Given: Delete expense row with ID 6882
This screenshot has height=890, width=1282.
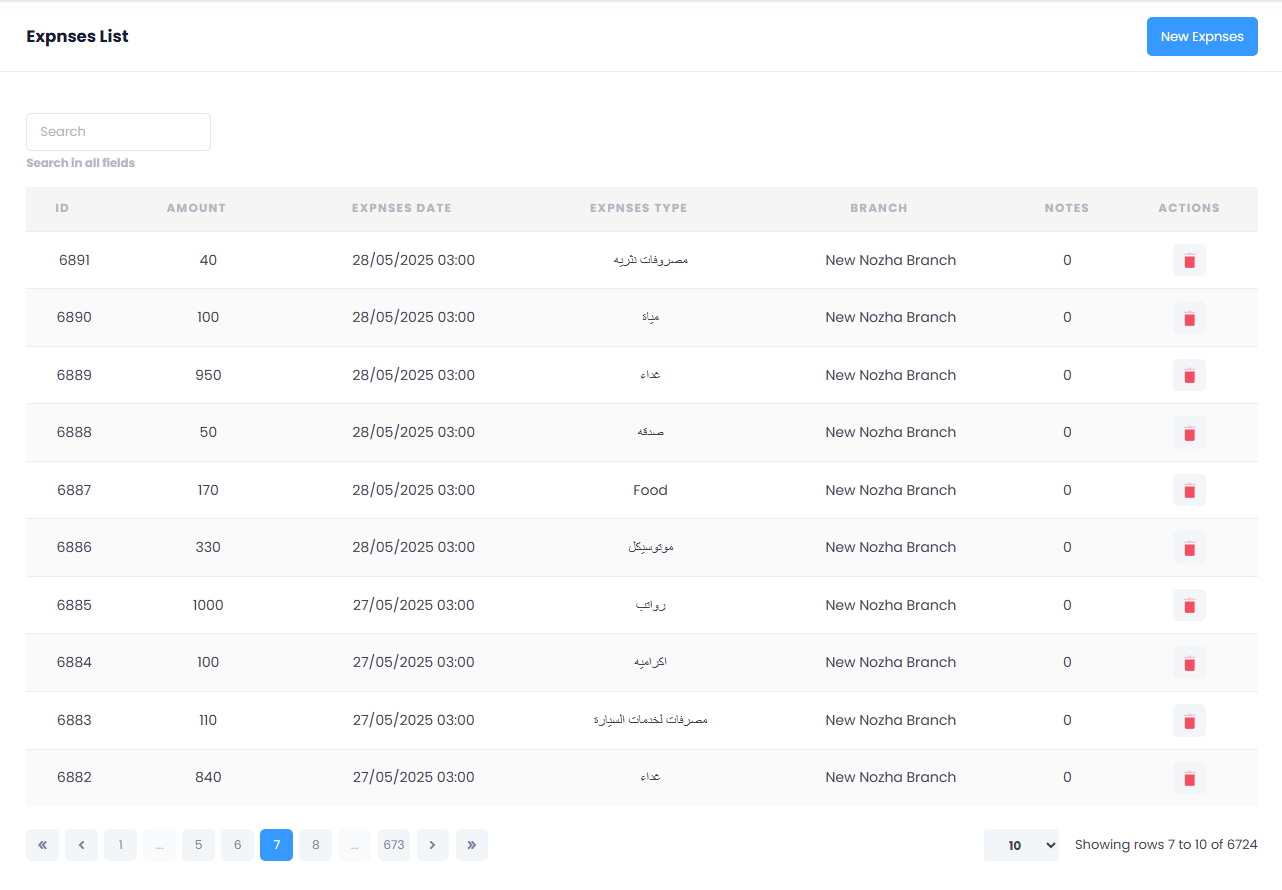Looking at the screenshot, I should pyautogui.click(x=1189, y=778).
